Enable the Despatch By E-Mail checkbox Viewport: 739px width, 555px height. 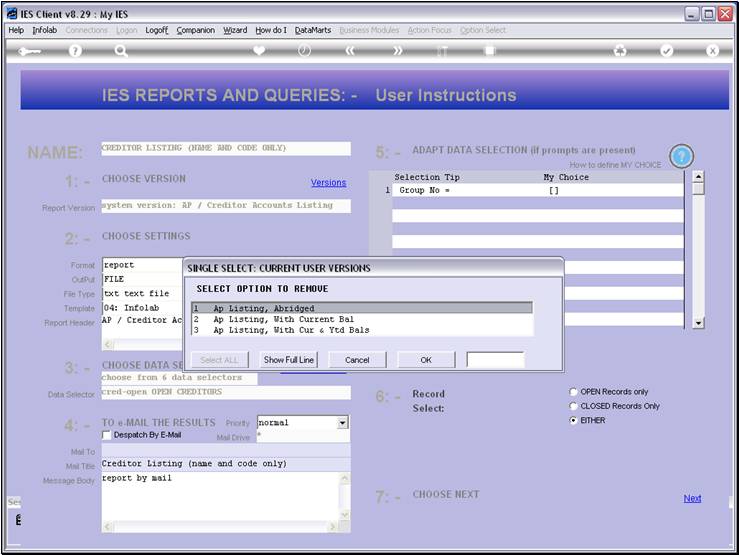tap(107, 435)
